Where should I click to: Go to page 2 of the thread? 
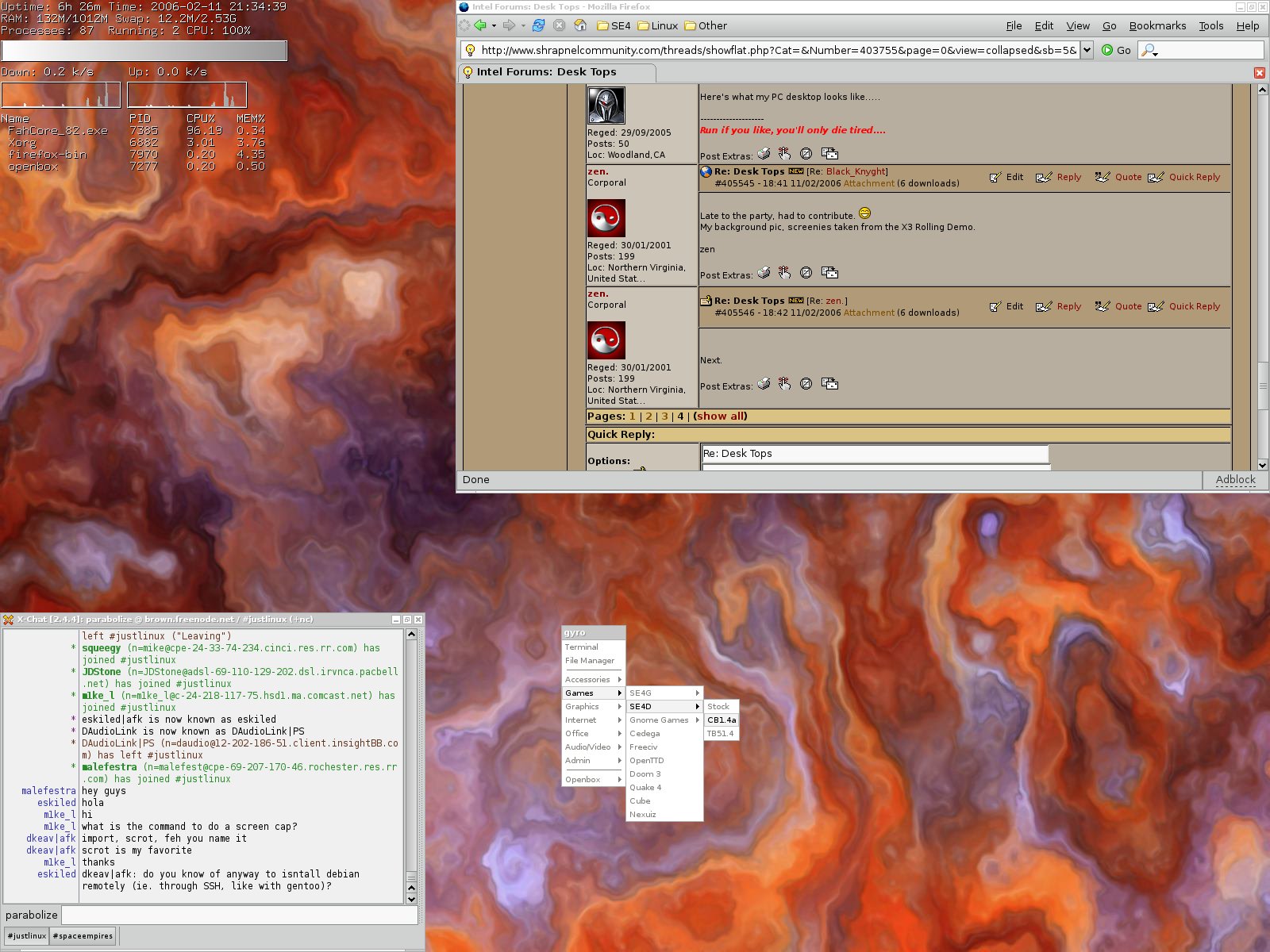coord(648,416)
